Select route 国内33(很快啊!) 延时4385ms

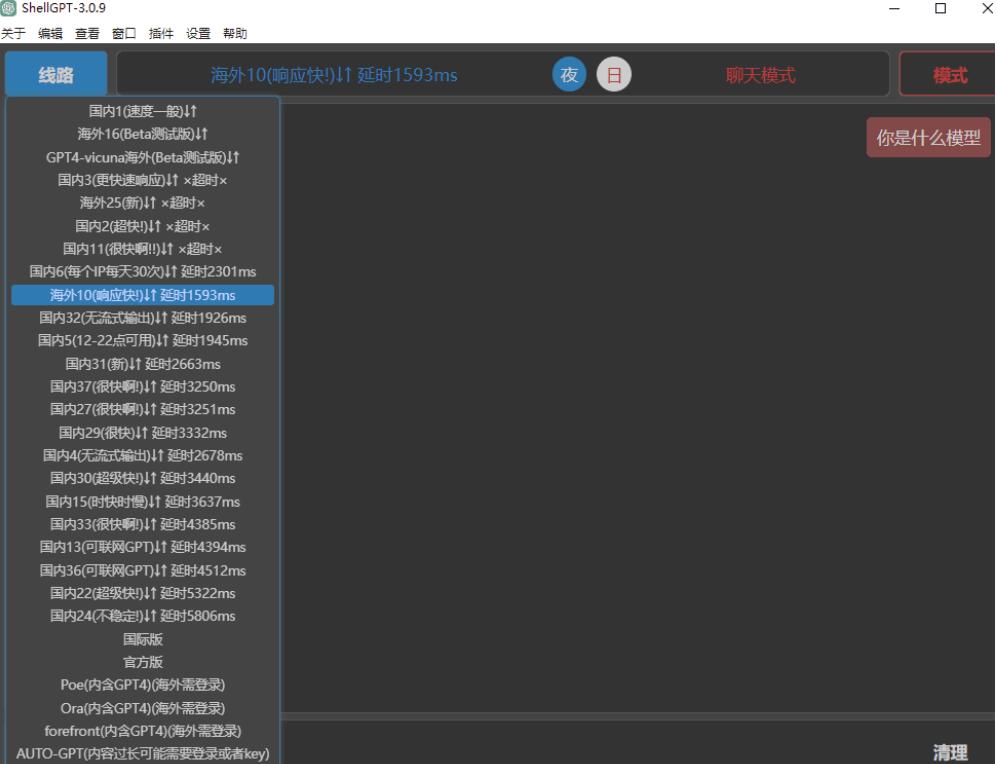pyautogui.click(x=142, y=524)
